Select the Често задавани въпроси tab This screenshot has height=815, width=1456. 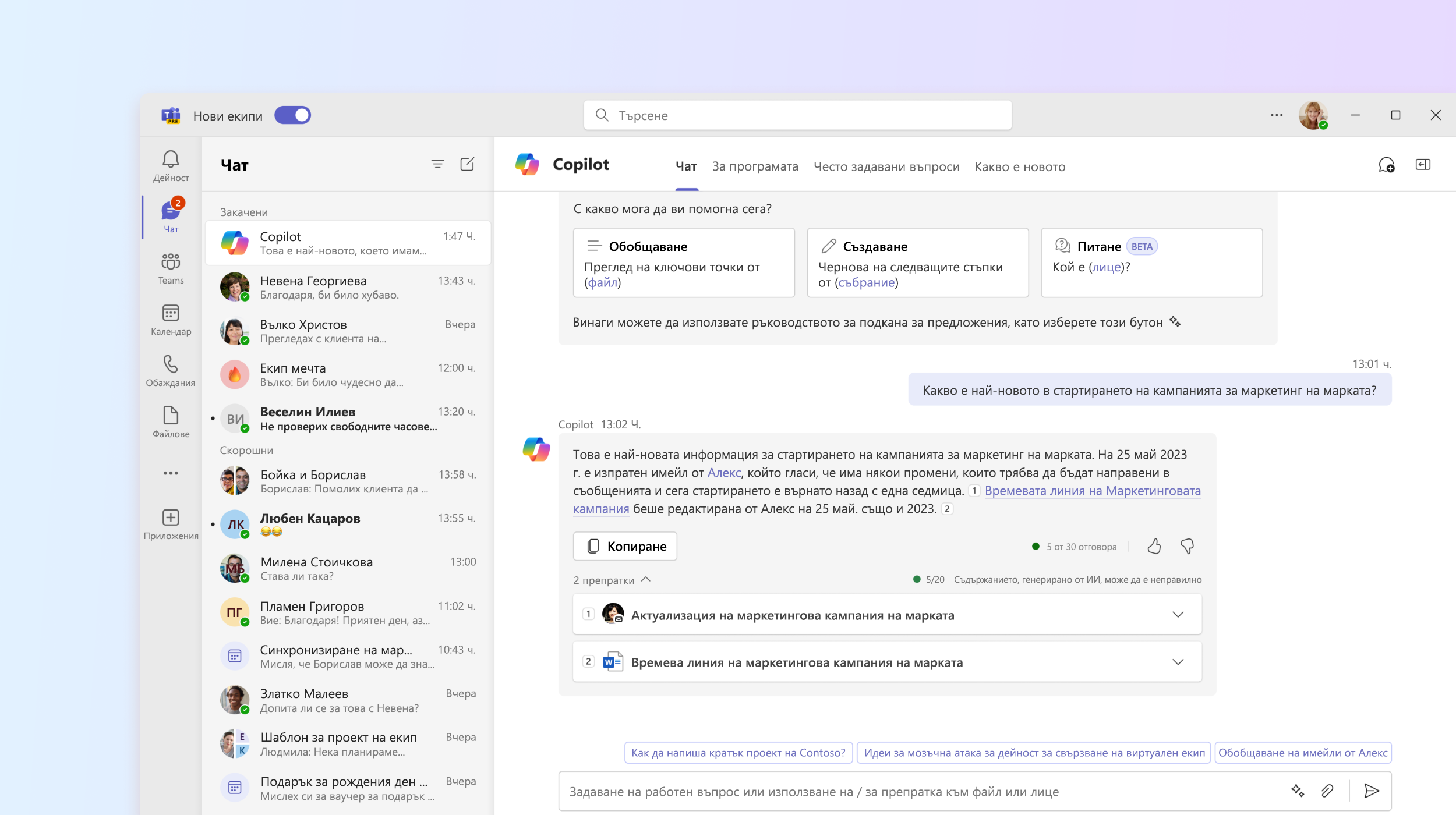pos(886,166)
